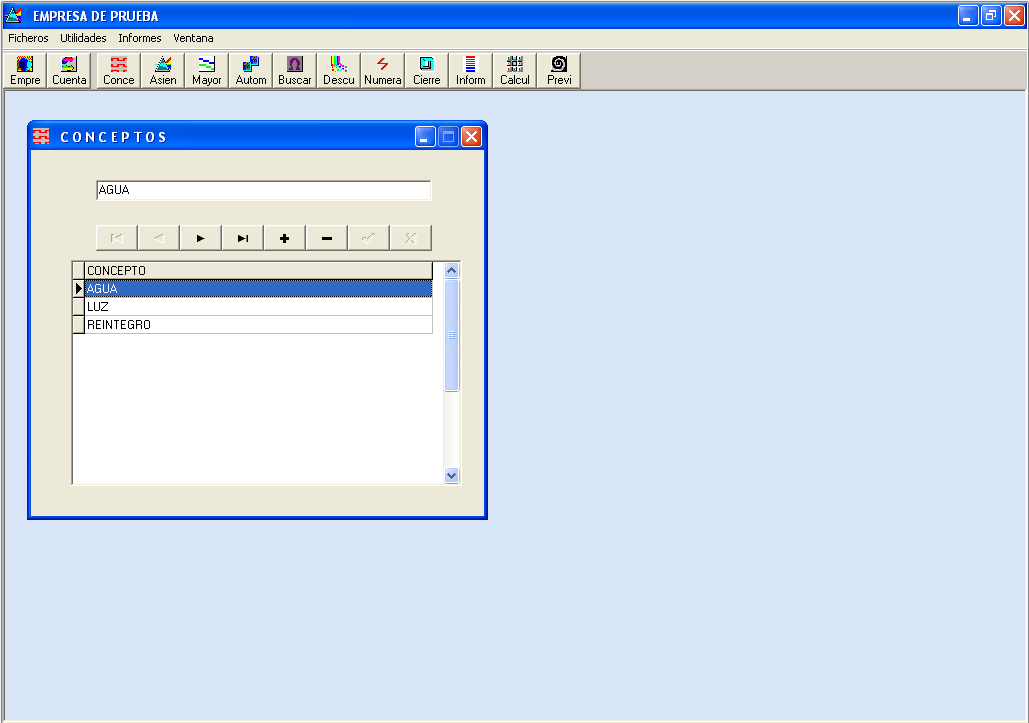1029x723 pixels.
Task: Select the AGUA row in the grid
Action: point(259,289)
